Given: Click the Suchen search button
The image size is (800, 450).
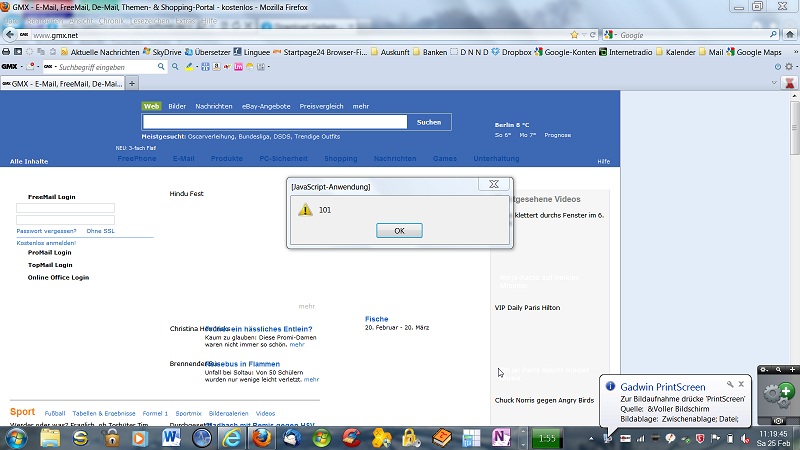Looking at the screenshot, I should pos(428,122).
